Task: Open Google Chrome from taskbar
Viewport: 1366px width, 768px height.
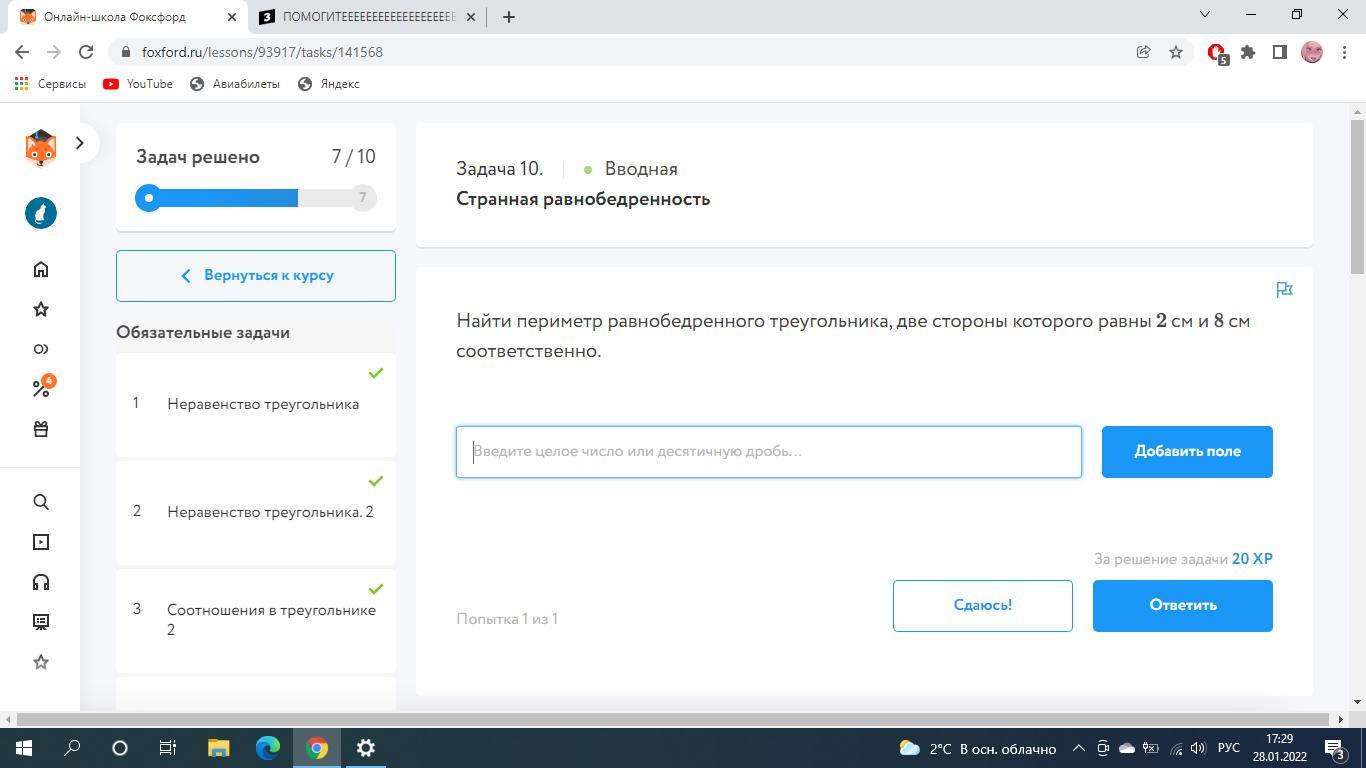Action: [317, 748]
